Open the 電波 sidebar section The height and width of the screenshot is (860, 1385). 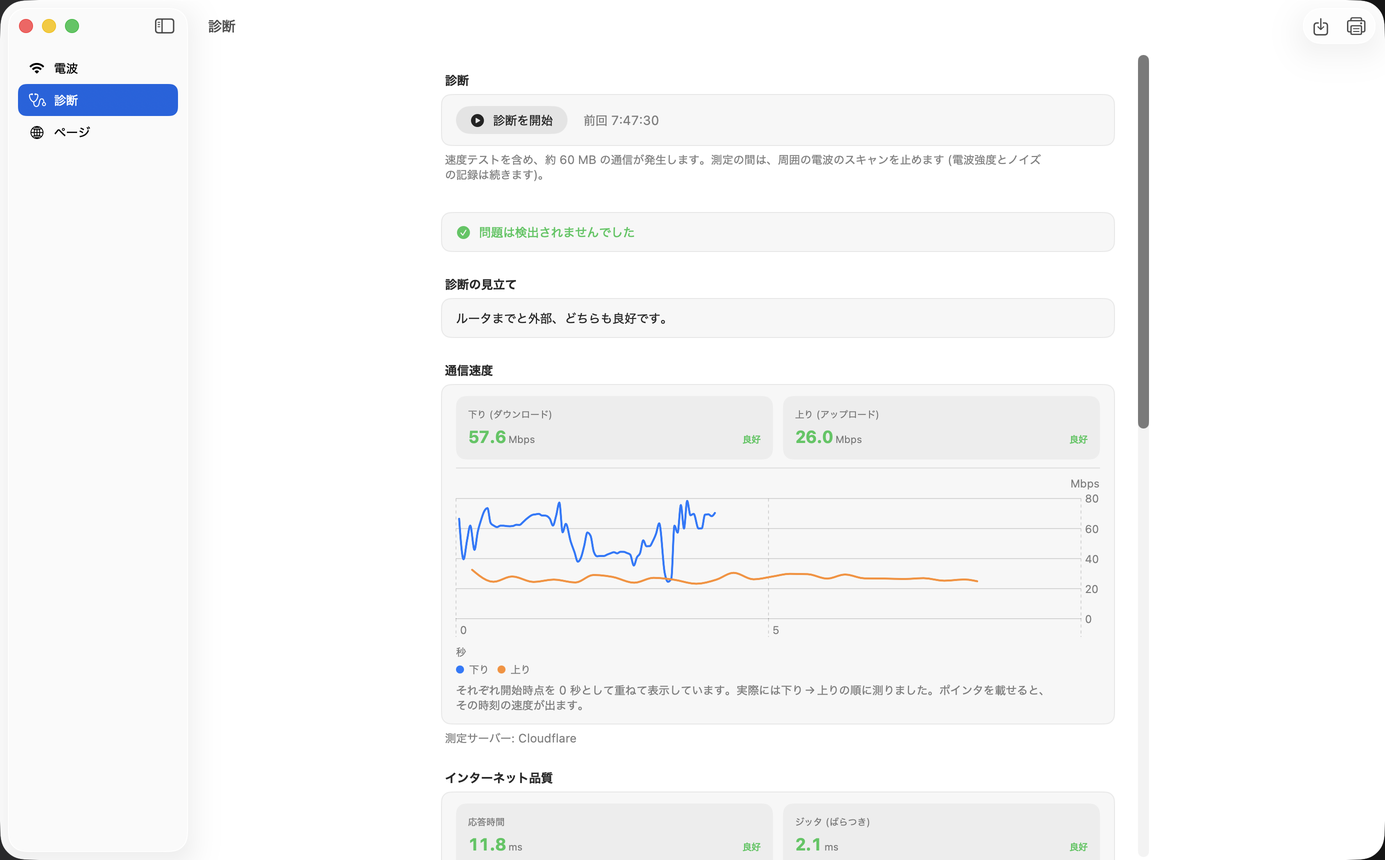point(98,68)
